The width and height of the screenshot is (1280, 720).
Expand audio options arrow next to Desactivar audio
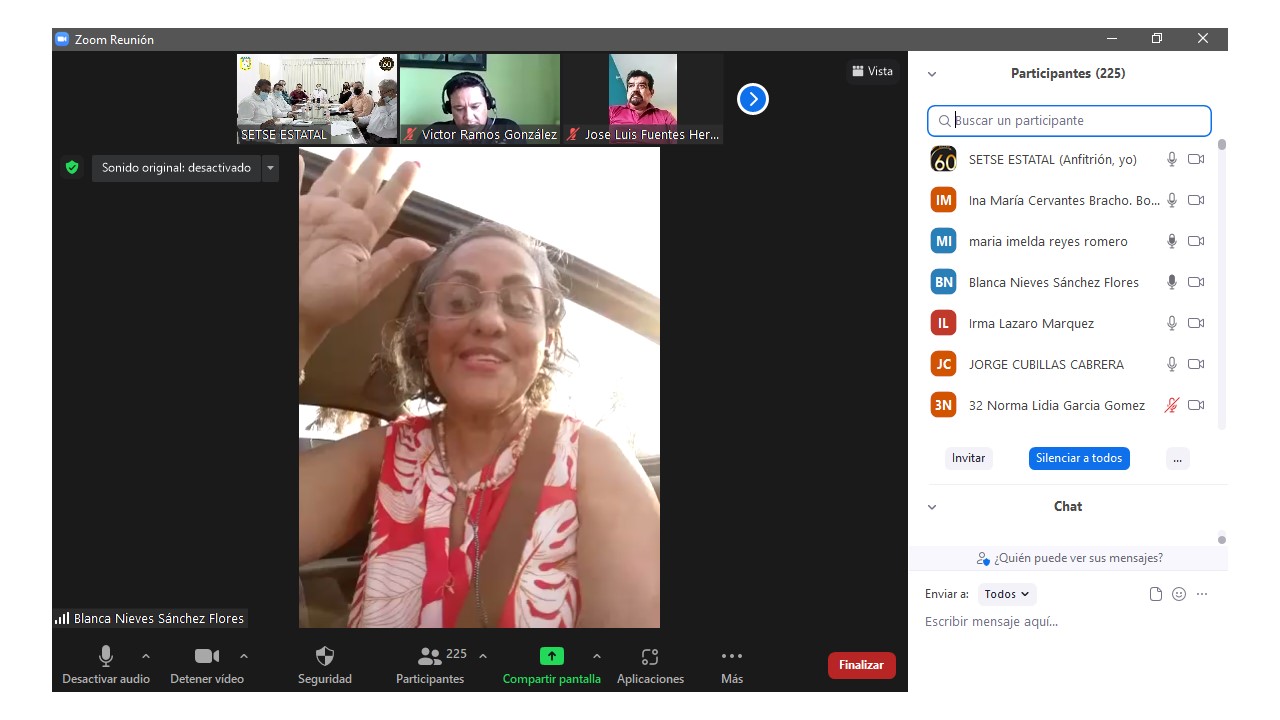point(146,656)
